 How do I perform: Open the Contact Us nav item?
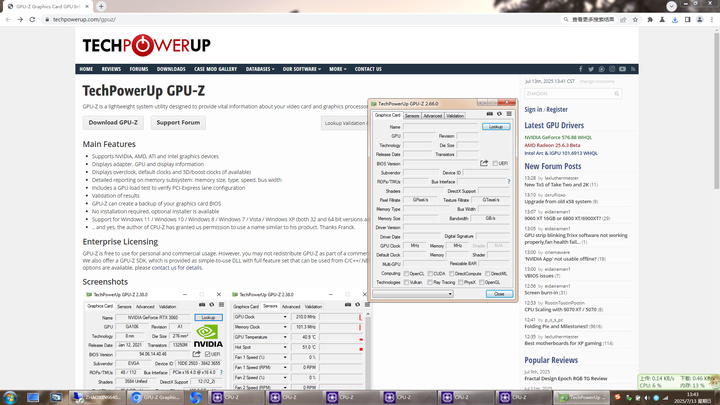click(368, 69)
